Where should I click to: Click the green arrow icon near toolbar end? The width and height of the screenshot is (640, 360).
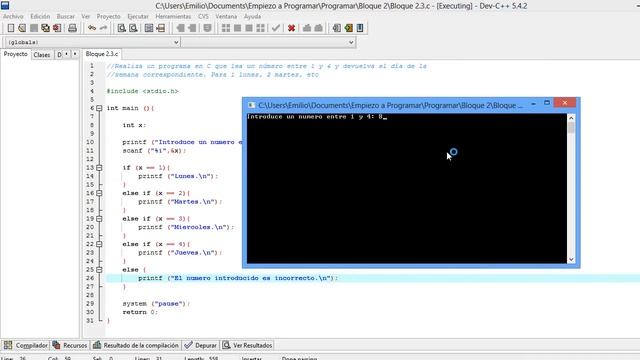point(348,28)
